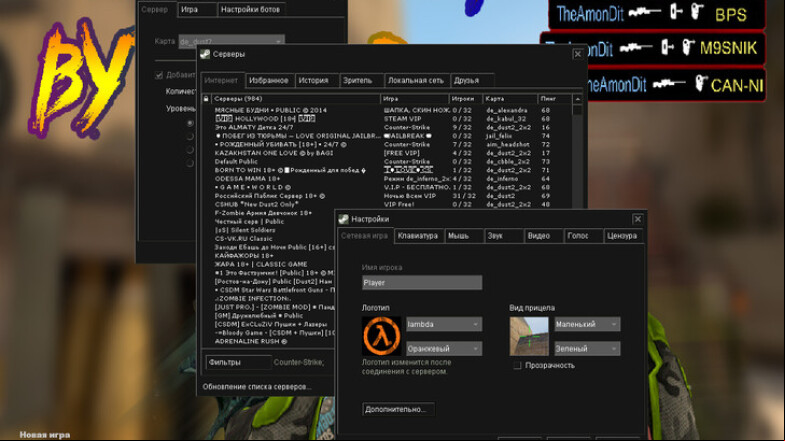Sort by the Игра column header
785x441 pixels.
tap(415, 99)
